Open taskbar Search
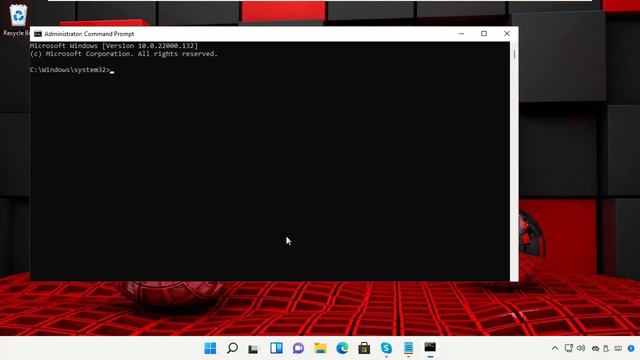This screenshot has width=640, height=360. tap(232, 348)
